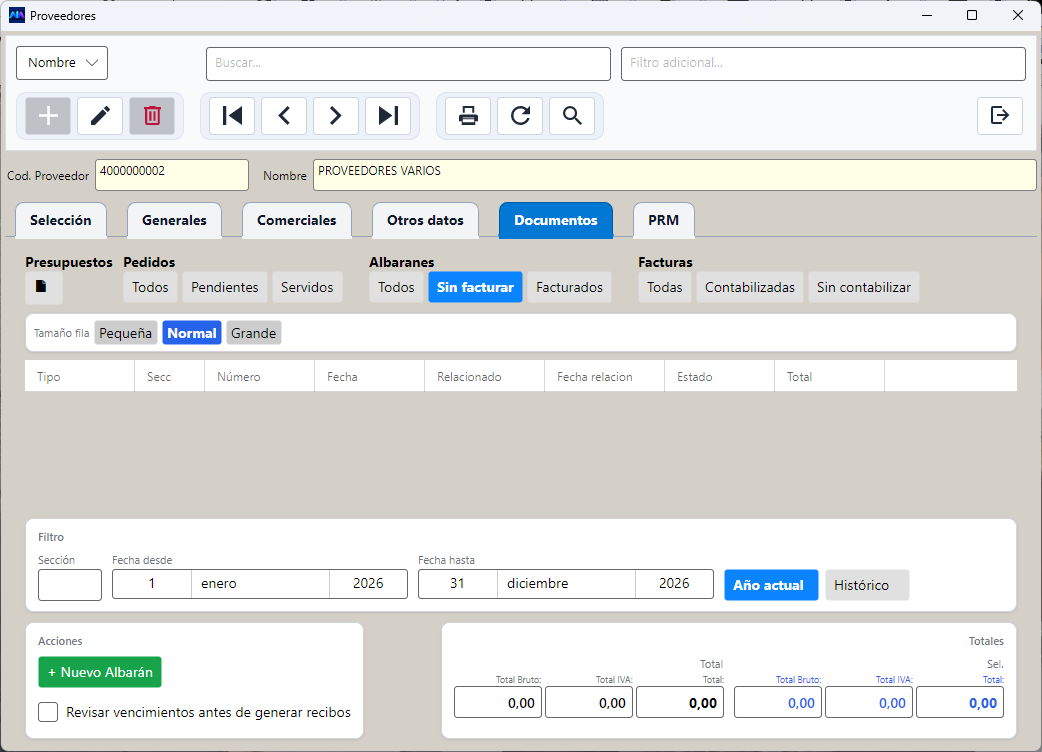Sort by the Número column header
The width and height of the screenshot is (1042, 752).
[x=259, y=376]
